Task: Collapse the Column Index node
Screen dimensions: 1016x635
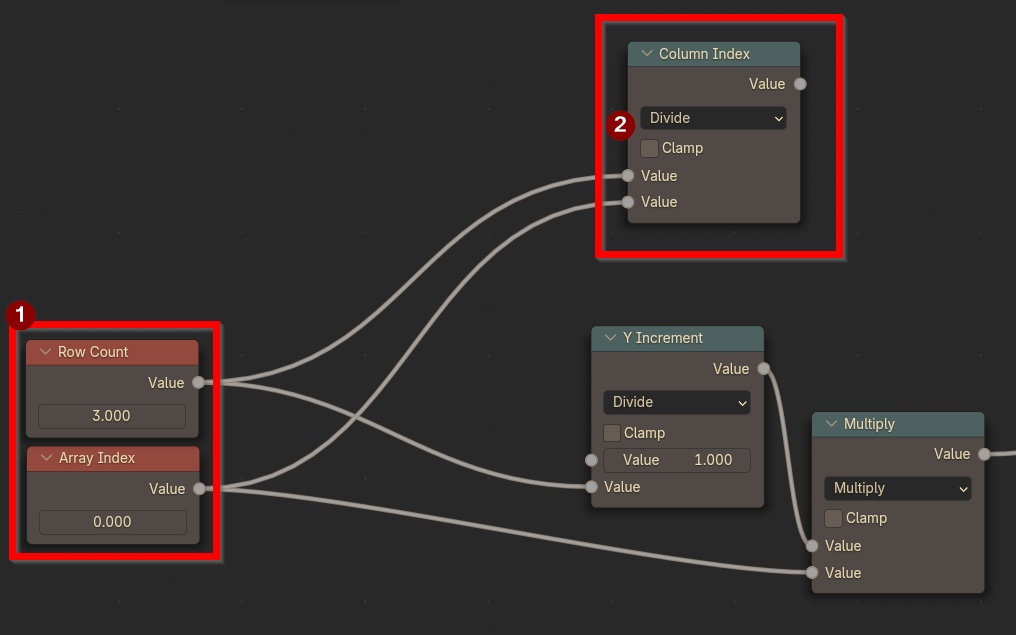Action: click(647, 54)
